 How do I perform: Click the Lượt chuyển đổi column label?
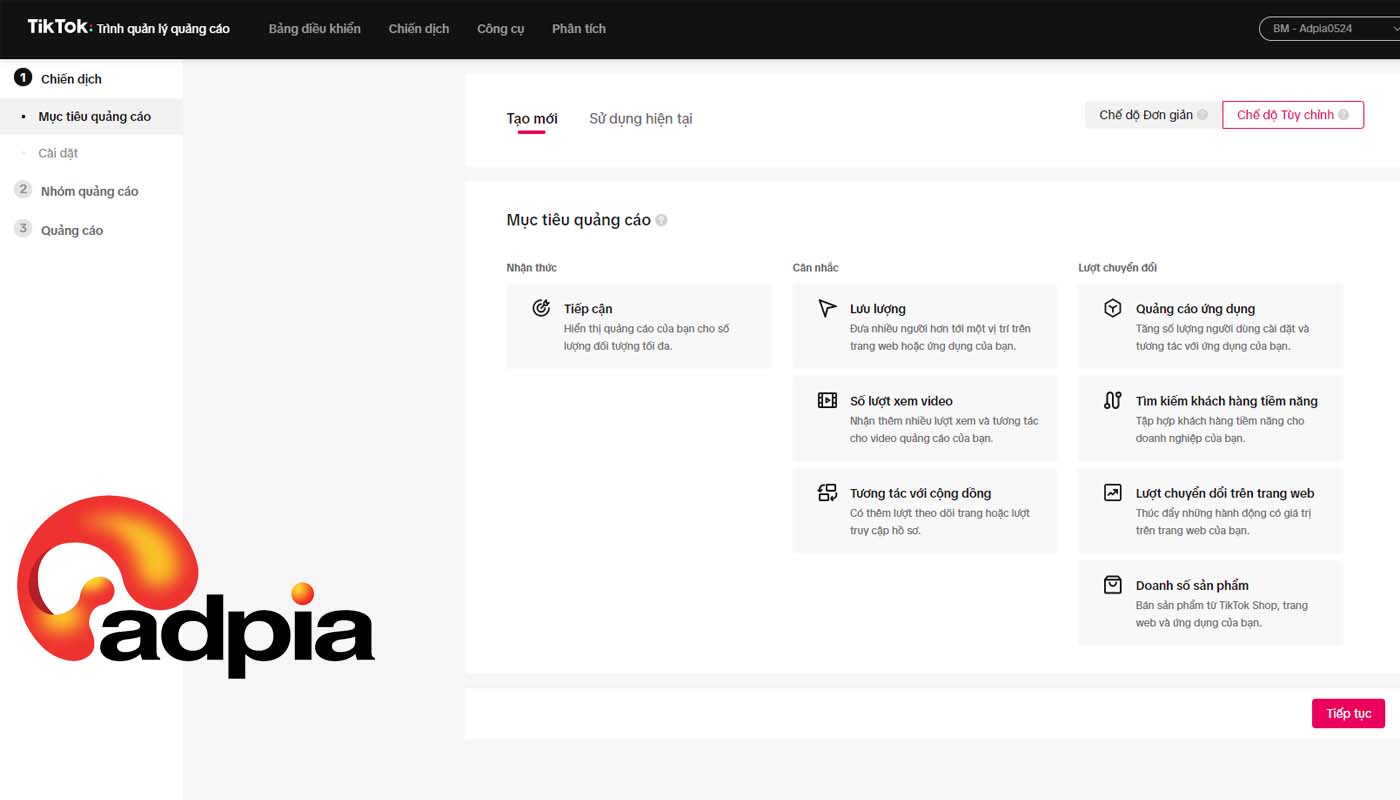coord(1118,267)
